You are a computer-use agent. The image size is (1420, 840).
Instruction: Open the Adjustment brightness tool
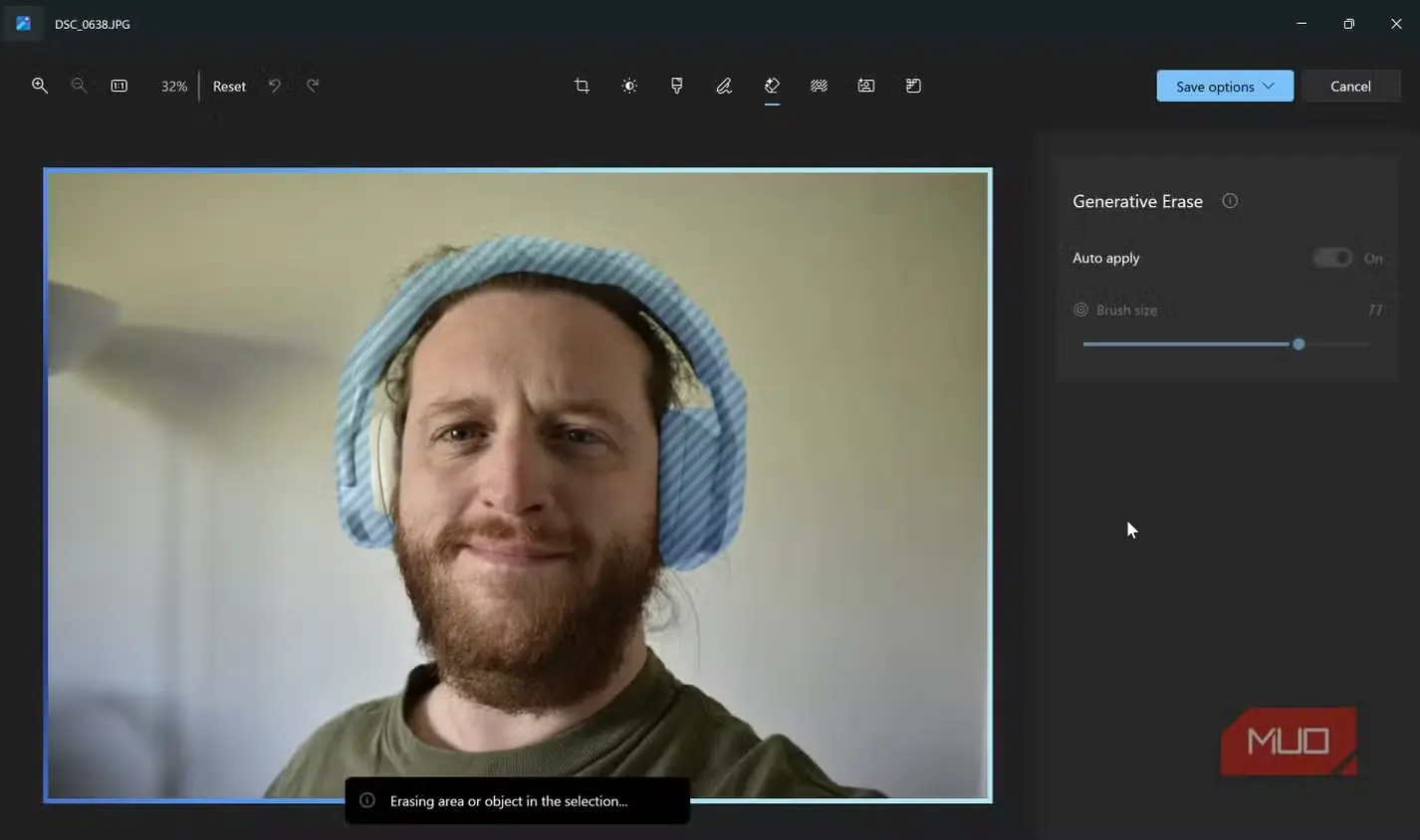[629, 86]
